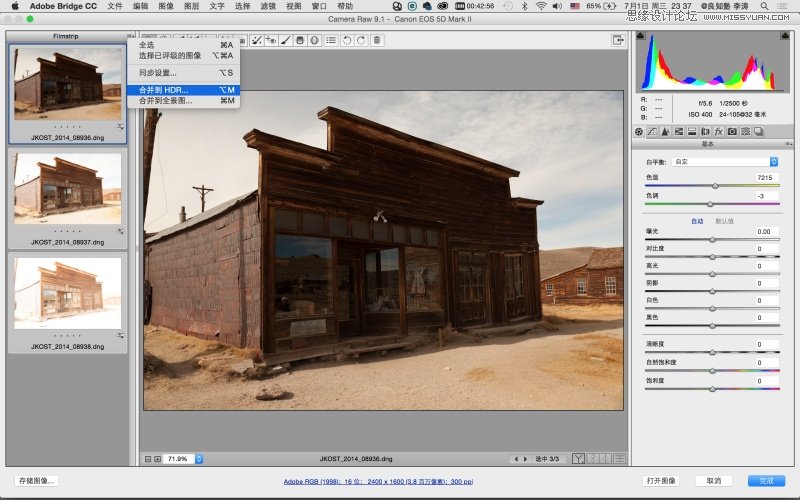Select the Graduated Filter tool

click(x=299, y=40)
